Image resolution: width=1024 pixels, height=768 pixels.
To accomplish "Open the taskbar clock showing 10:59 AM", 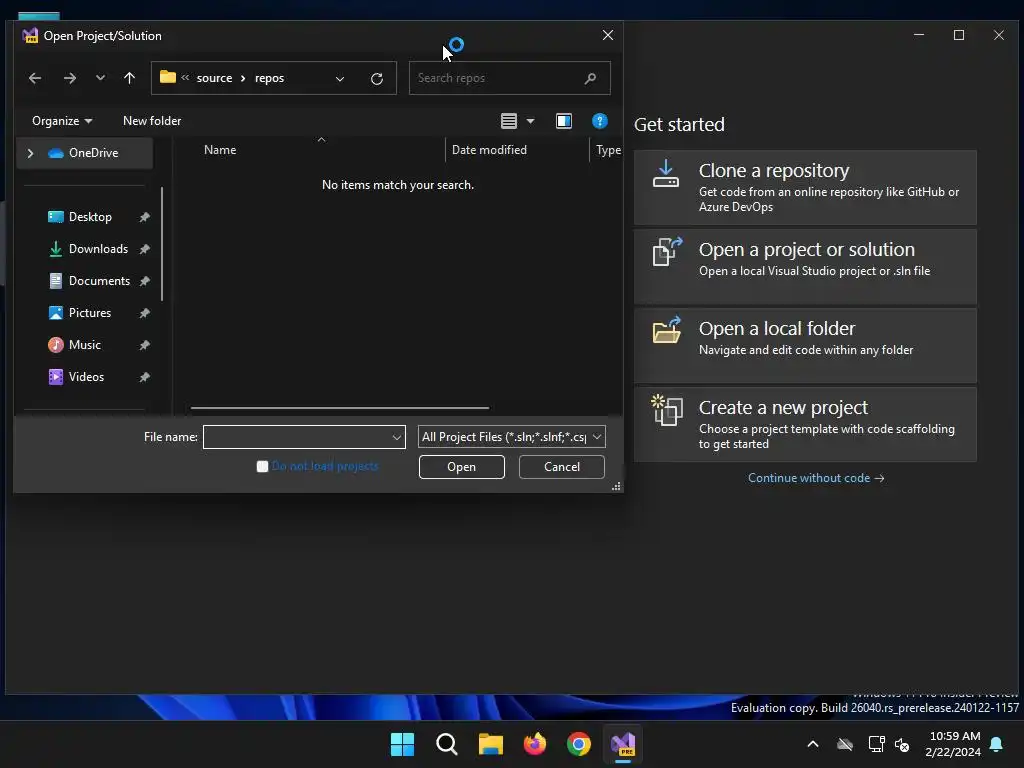I will coord(953,744).
